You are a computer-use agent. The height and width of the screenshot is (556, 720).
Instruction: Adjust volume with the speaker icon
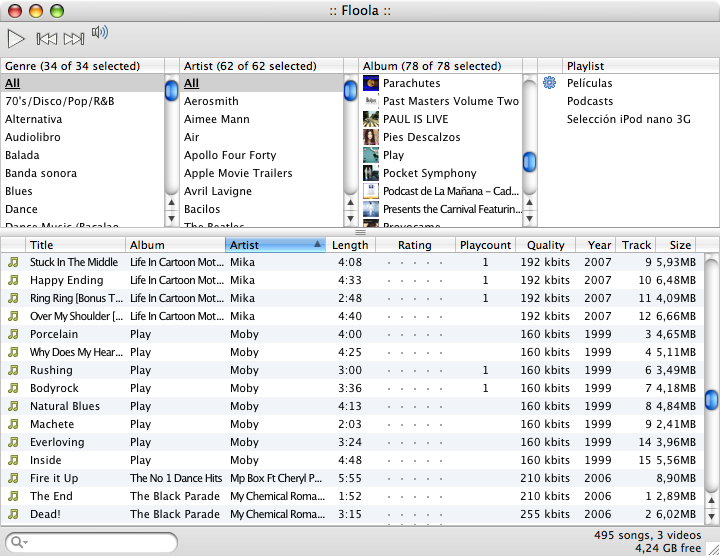(100, 32)
